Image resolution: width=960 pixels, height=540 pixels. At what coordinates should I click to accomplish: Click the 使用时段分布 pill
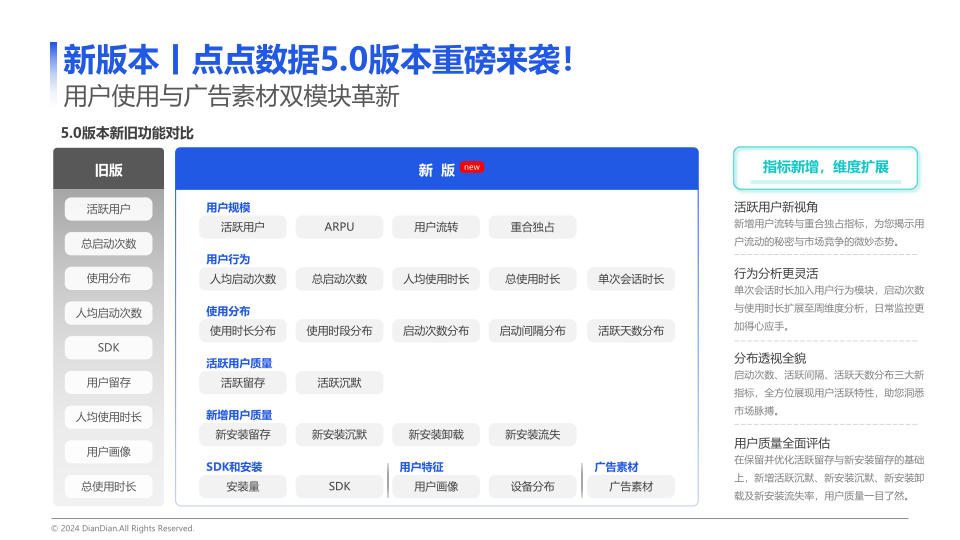pos(339,331)
